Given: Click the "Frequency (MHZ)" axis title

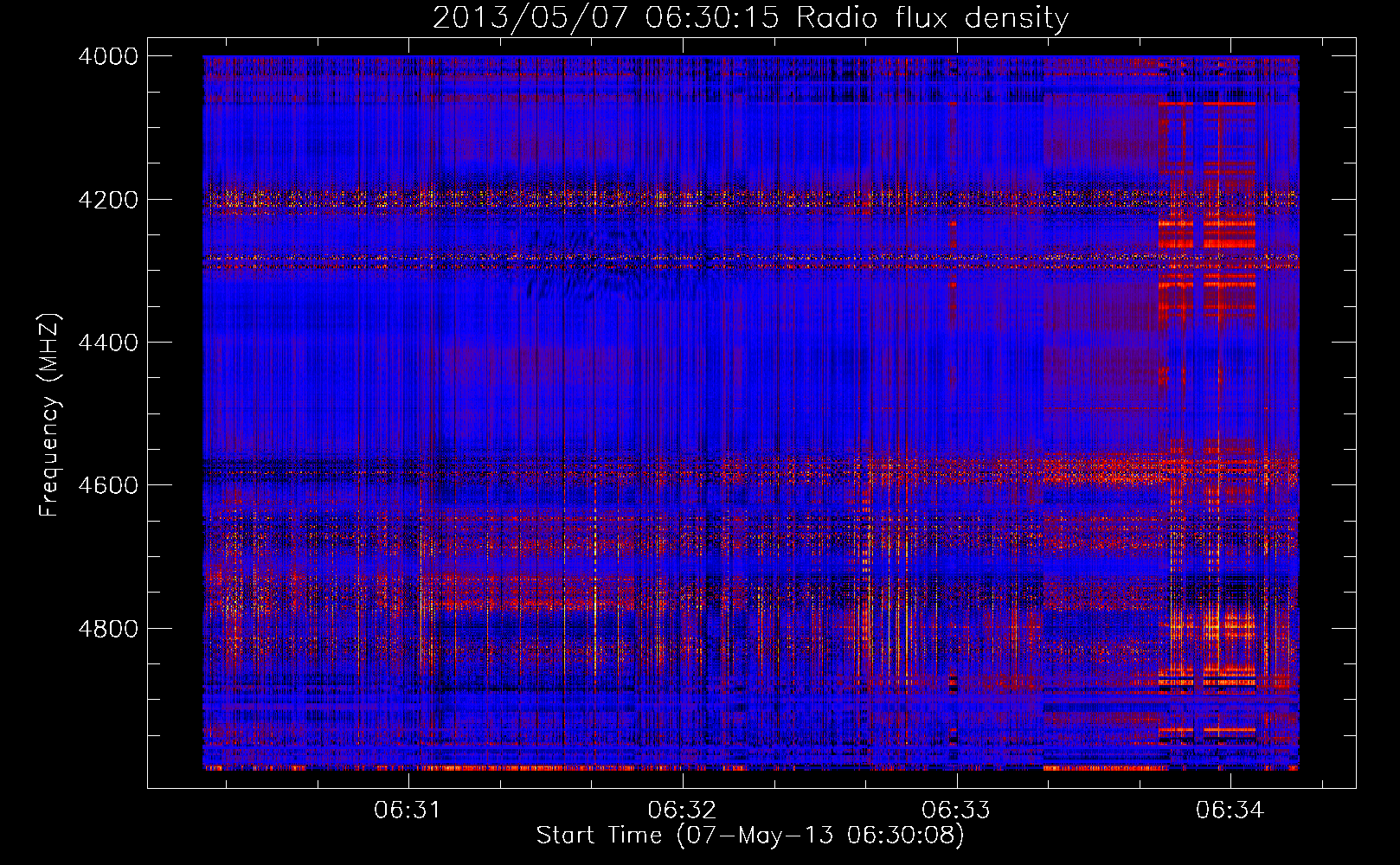Looking at the screenshot, I should click(x=50, y=415).
